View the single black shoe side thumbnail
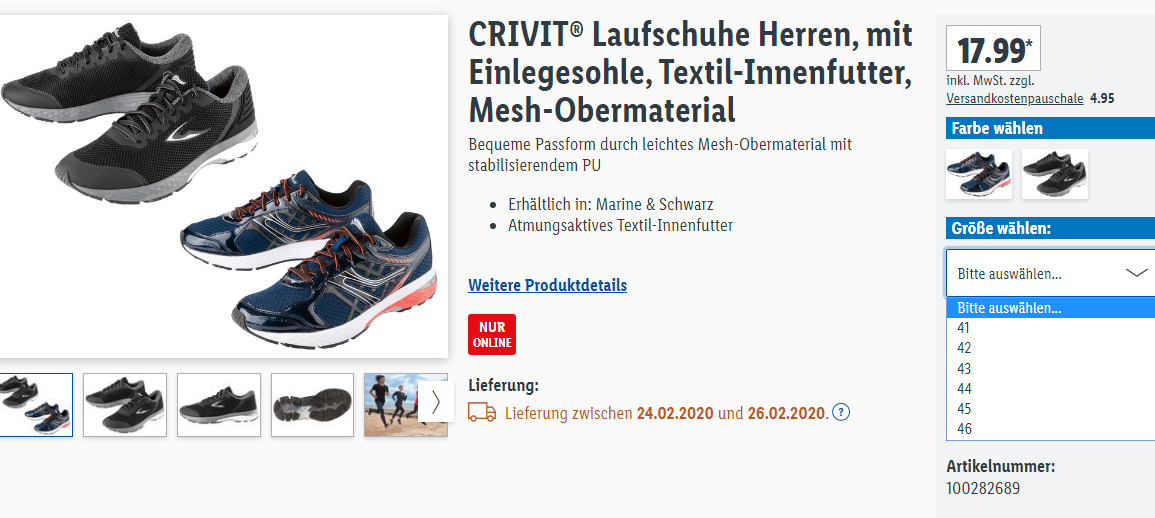 pos(219,405)
